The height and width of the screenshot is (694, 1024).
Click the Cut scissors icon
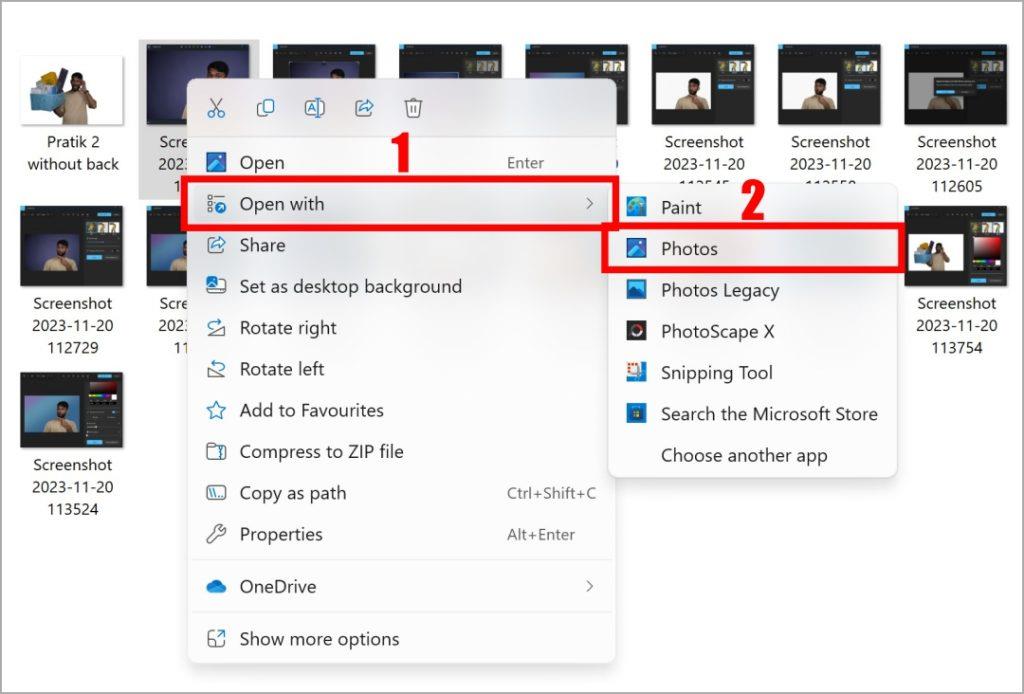tap(216, 108)
